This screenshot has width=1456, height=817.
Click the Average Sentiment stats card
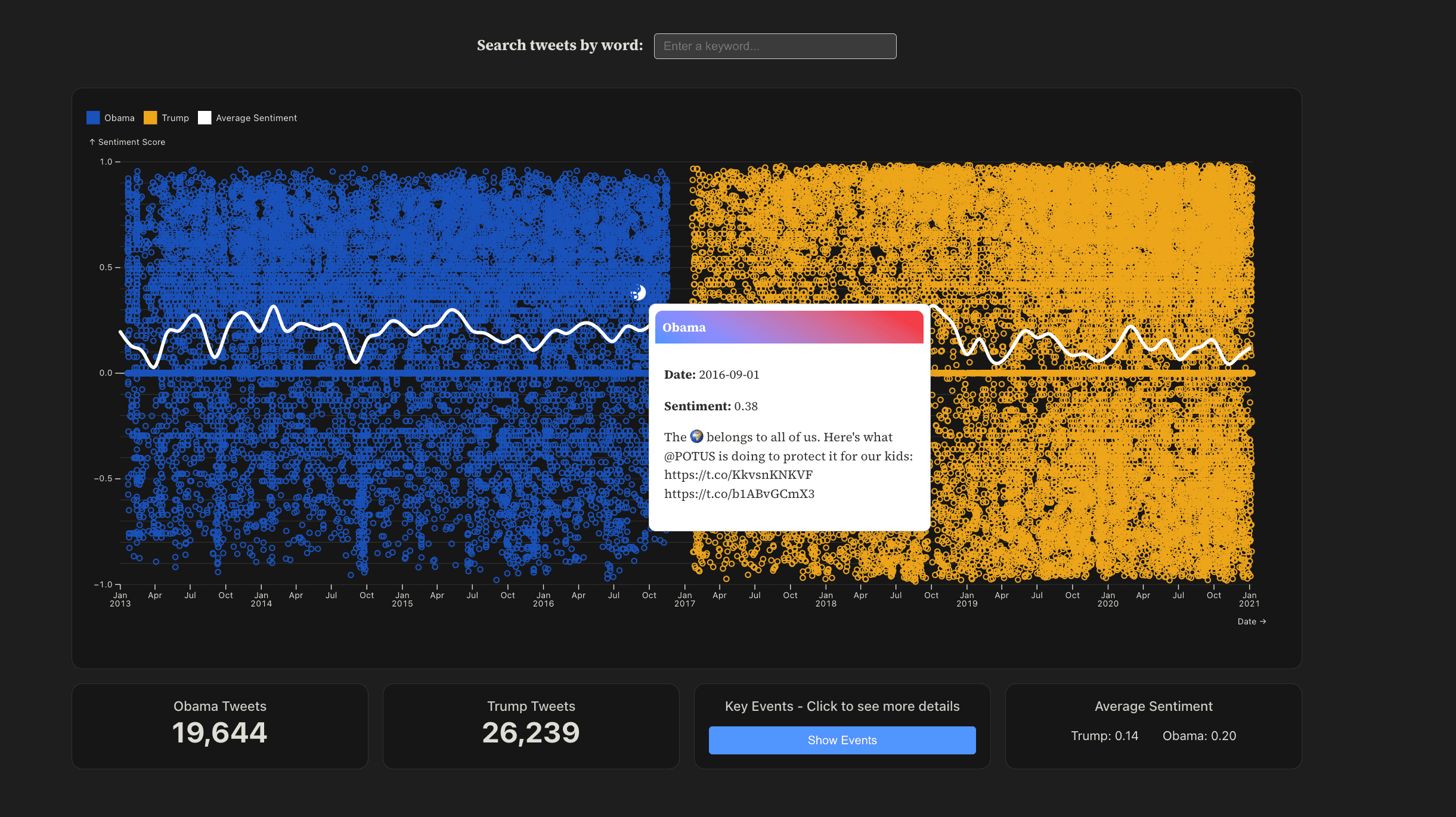pyautogui.click(x=1153, y=726)
